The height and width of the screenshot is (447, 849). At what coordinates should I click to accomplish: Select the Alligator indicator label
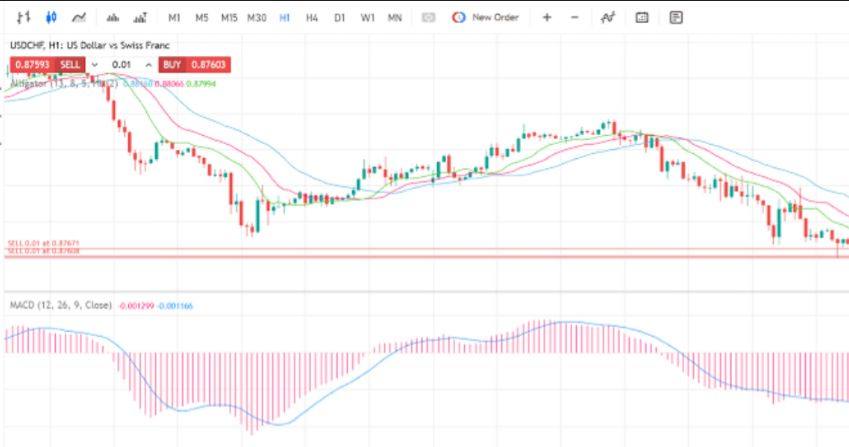pos(64,84)
